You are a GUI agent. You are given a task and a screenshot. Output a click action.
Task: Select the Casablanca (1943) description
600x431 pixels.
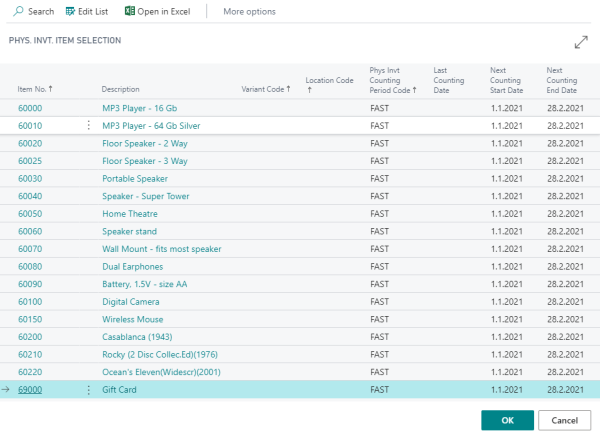[136, 337]
